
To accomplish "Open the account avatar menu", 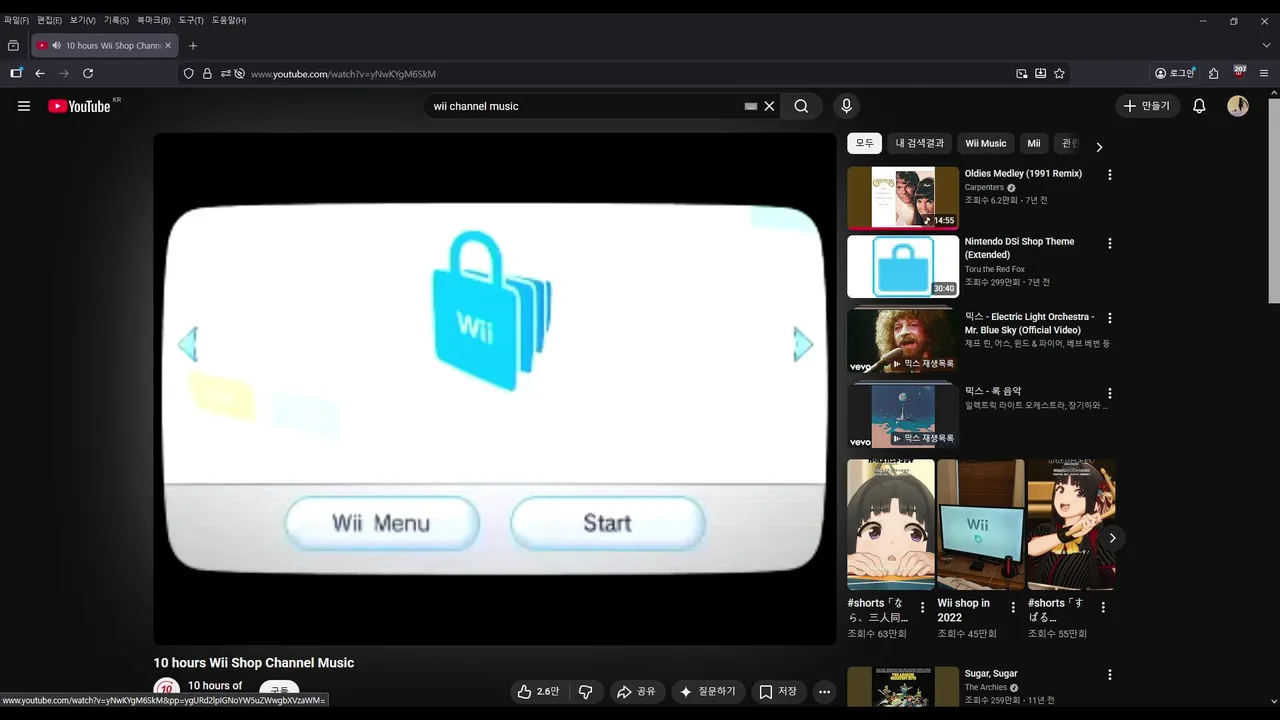I will click(x=1238, y=106).
